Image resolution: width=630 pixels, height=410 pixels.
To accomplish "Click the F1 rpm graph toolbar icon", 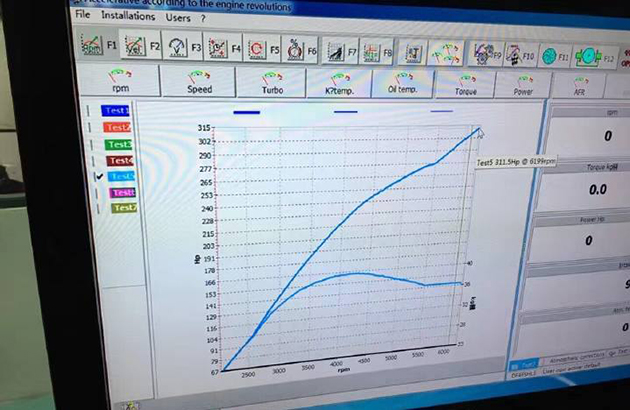I will click(x=92, y=46).
